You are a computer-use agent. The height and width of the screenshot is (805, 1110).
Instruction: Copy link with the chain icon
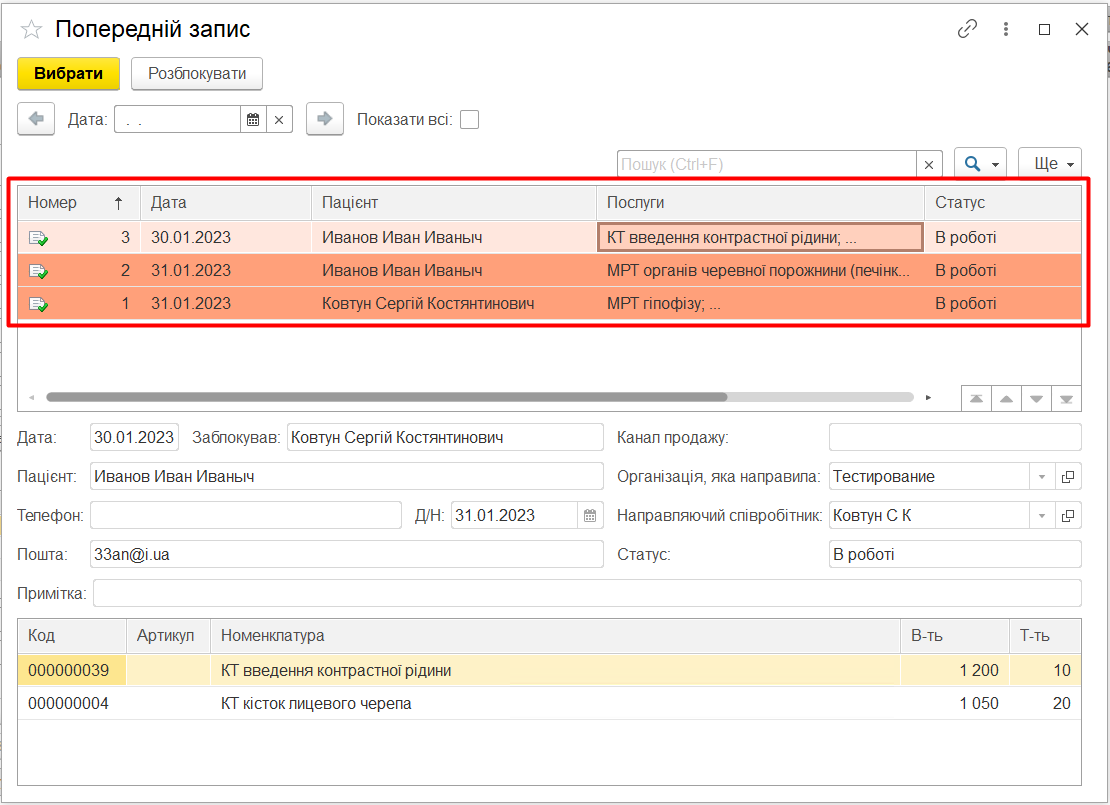pyautogui.click(x=967, y=29)
